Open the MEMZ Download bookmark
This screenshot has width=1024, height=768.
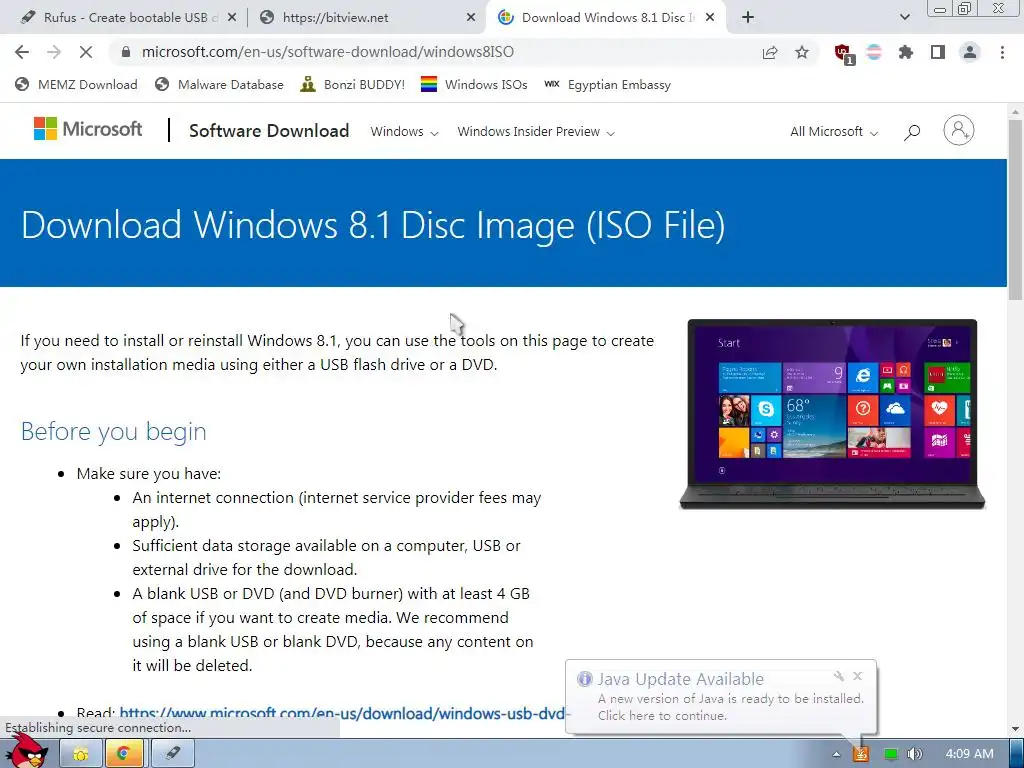click(x=76, y=85)
